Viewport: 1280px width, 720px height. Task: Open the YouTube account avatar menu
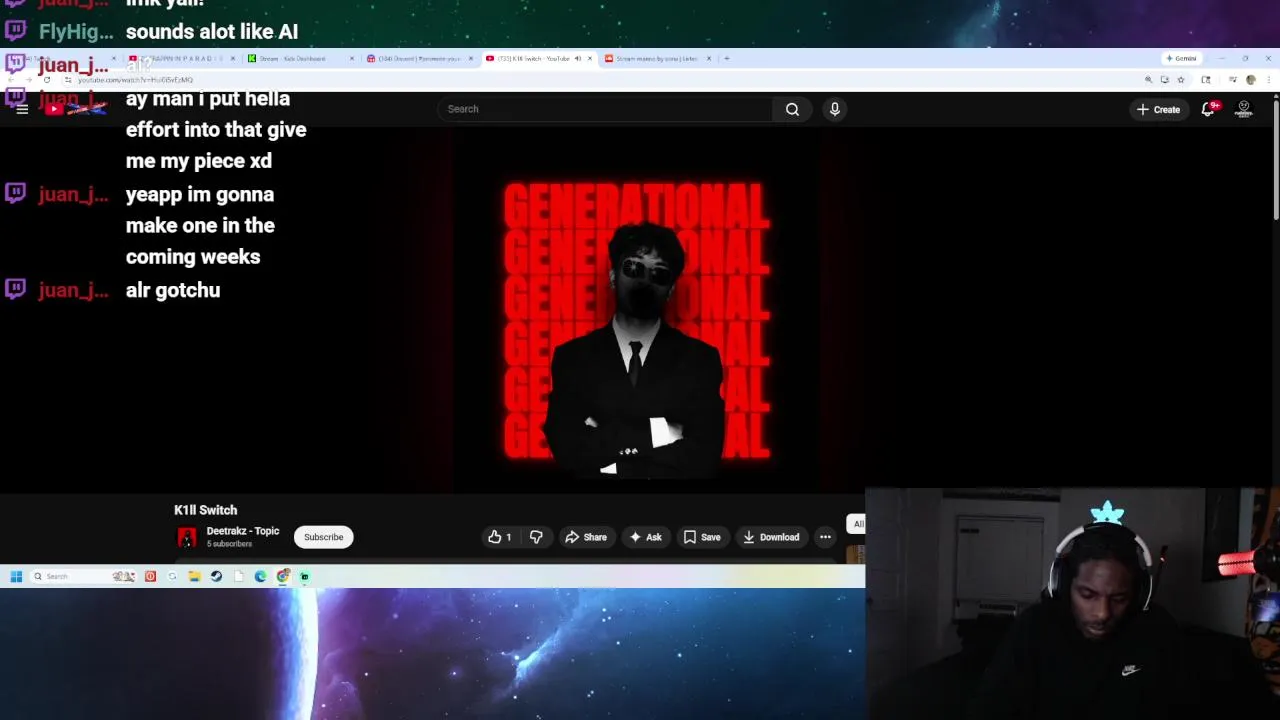[1244, 109]
